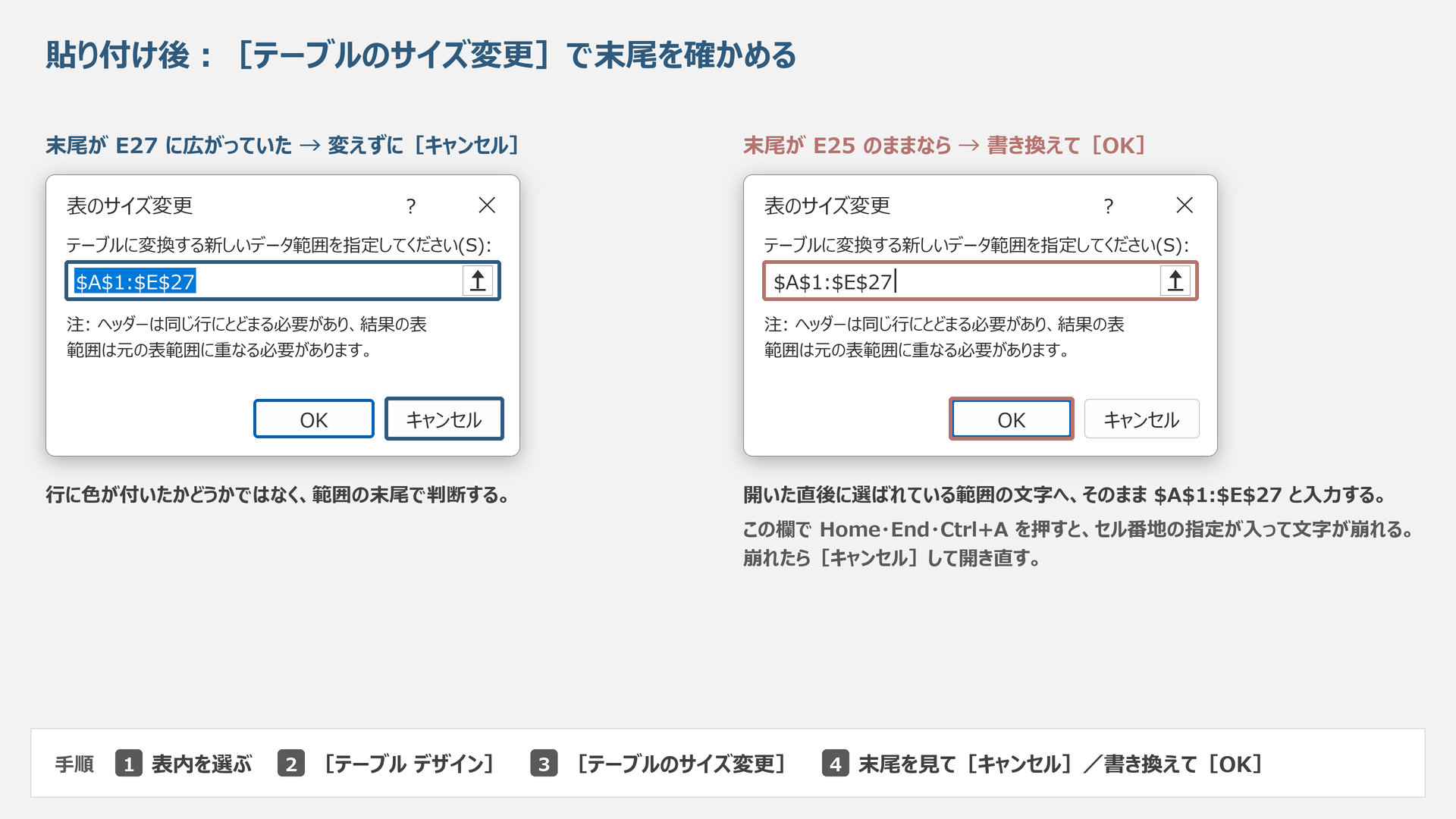Click step 3 [テーブルのサイズ変更]

(x=660, y=764)
